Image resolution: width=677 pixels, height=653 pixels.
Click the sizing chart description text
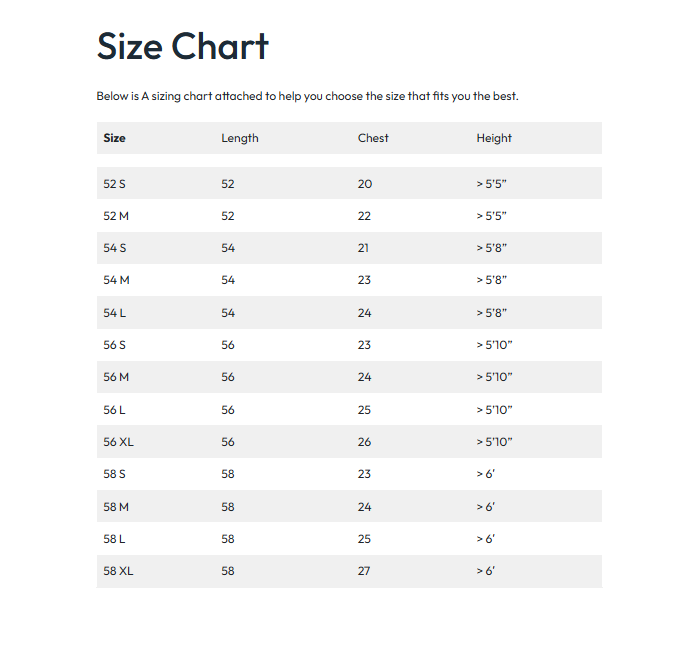pyautogui.click(x=307, y=97)
